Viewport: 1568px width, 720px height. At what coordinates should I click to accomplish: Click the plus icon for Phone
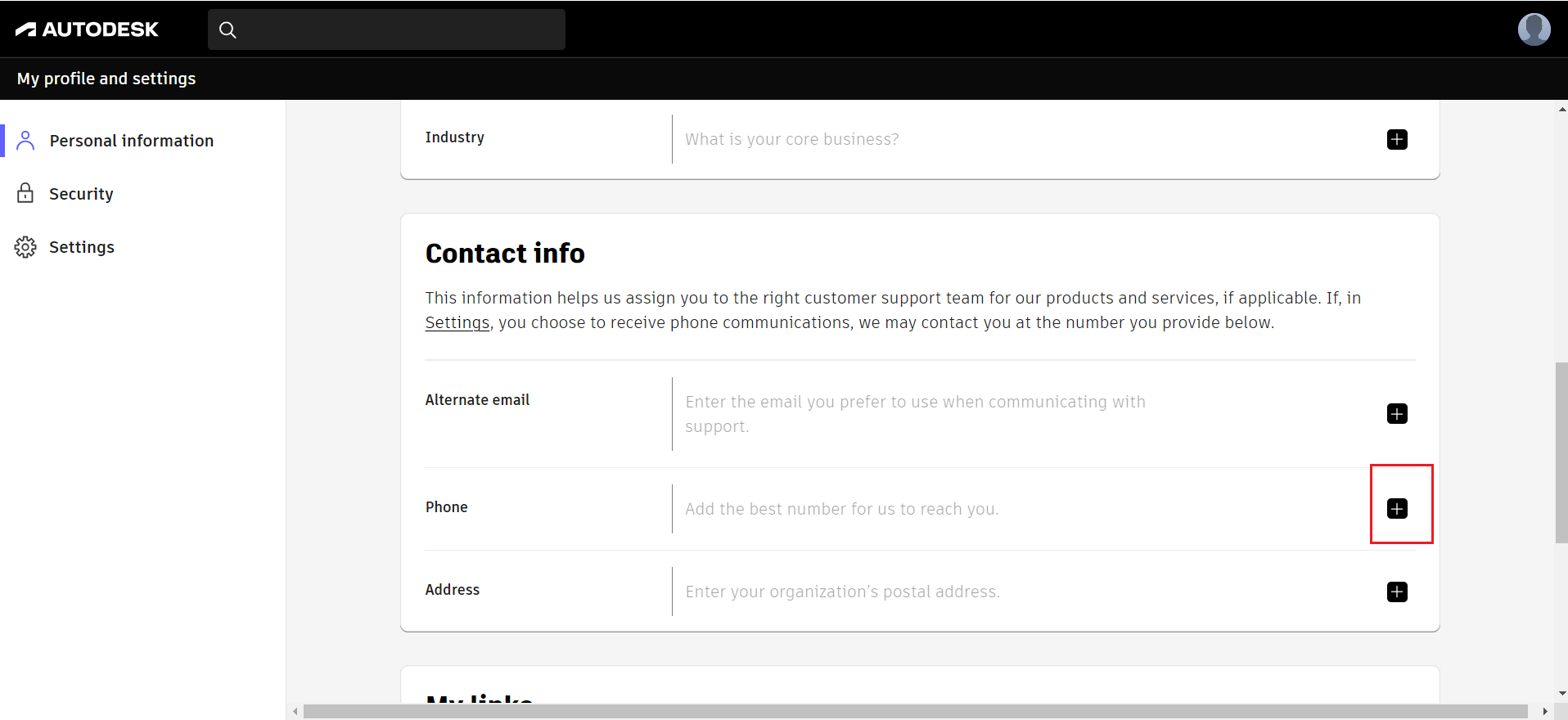[x=1397, y=509]
